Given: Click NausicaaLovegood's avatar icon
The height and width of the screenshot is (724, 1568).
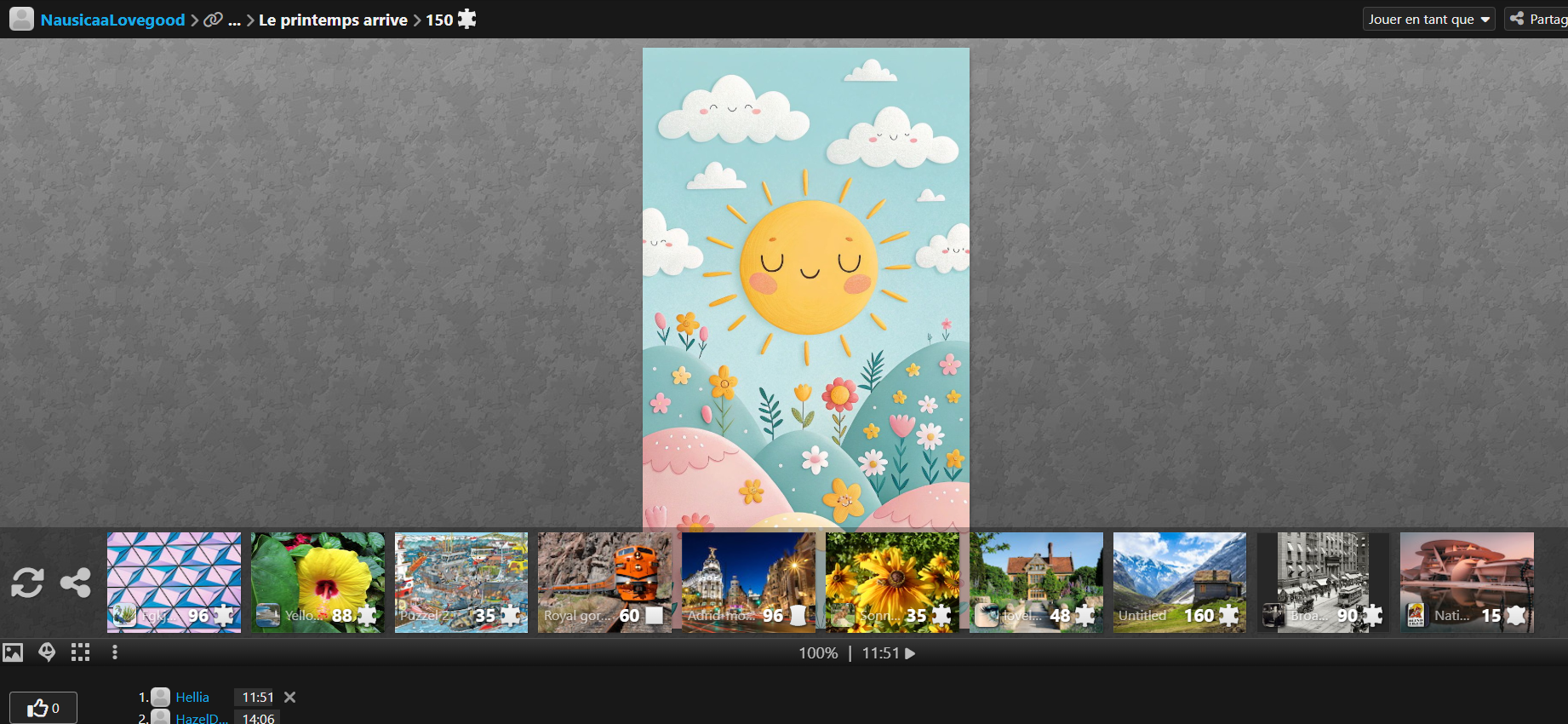Looking at the screenshot, I should tap(21, 20).
